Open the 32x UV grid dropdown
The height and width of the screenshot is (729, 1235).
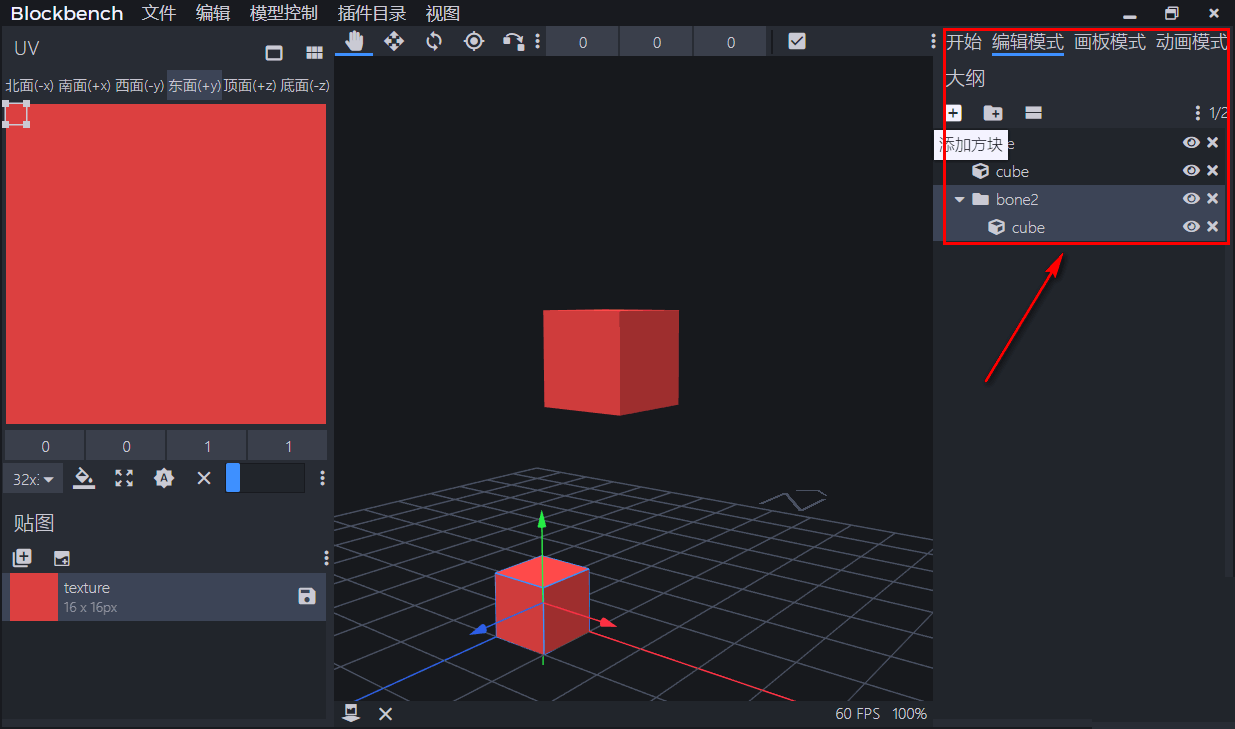[33, 479]
